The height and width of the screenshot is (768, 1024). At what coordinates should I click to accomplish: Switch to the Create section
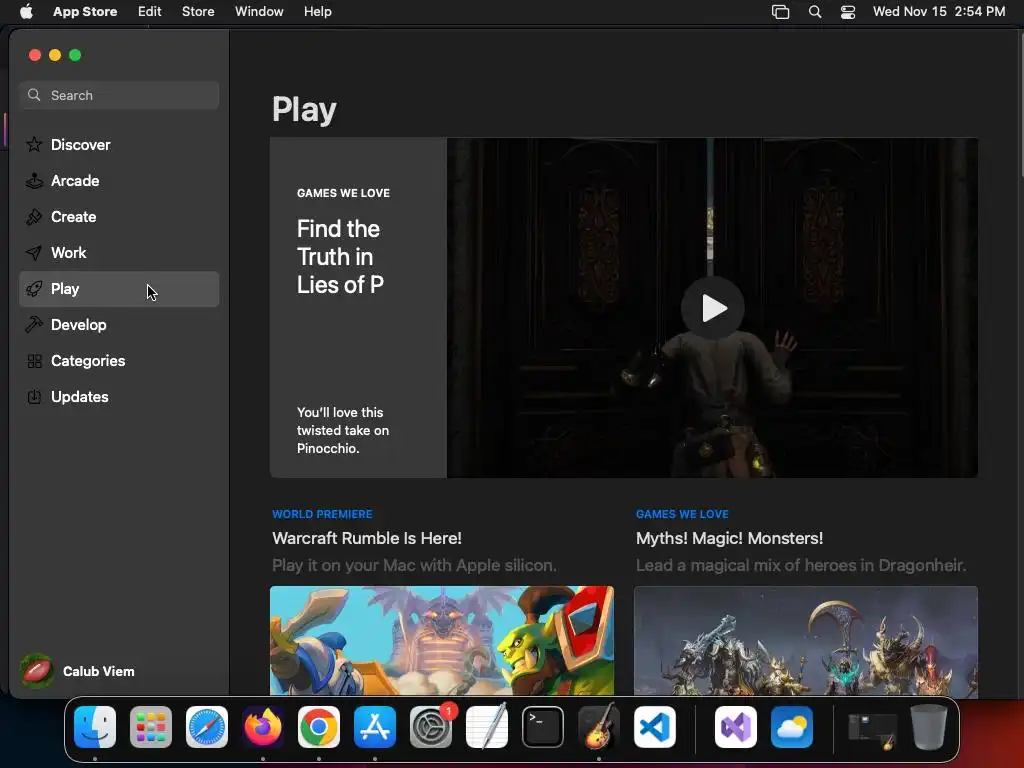119,217
